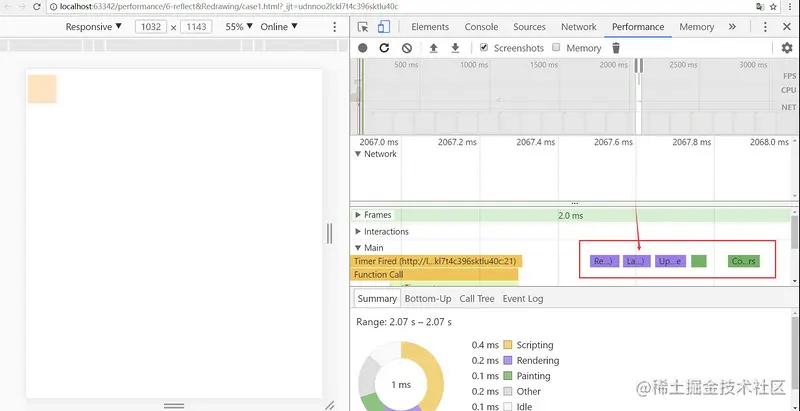Open the Event Log tab
Viewport: 800px width, 411px height.
(522, 299)
